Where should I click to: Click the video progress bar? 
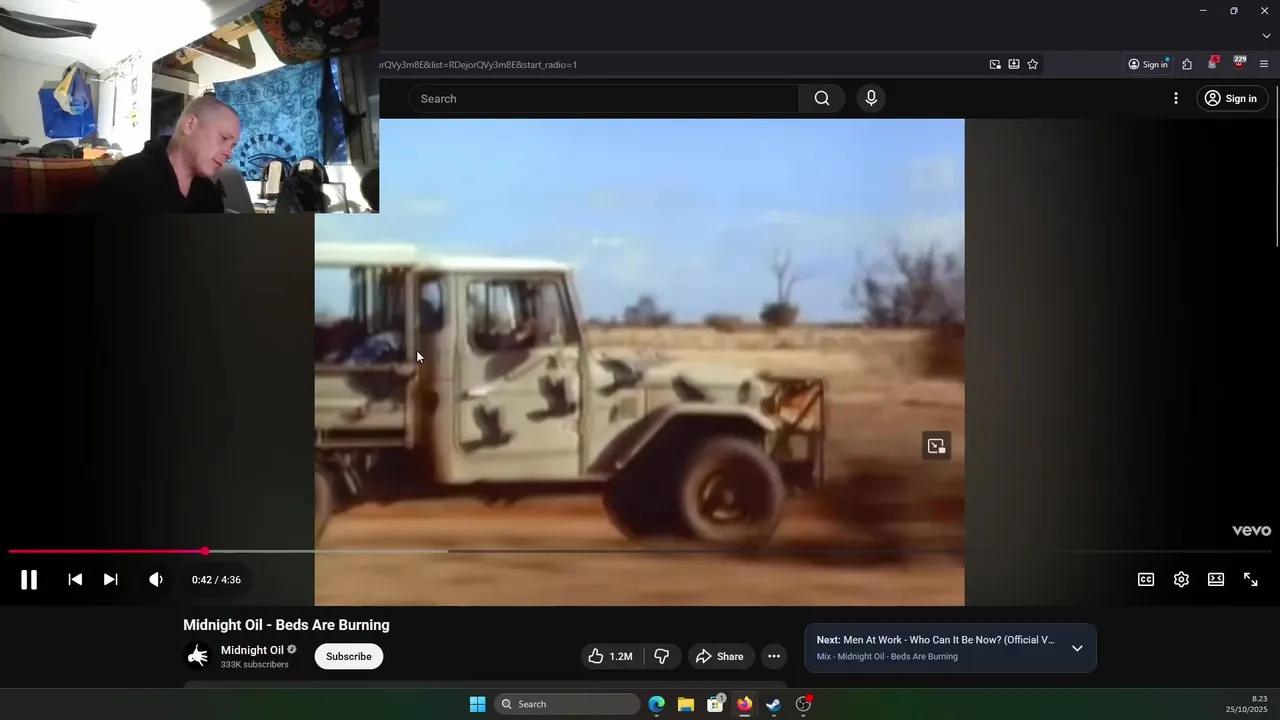pyautogui.click(x=640, y=551)
